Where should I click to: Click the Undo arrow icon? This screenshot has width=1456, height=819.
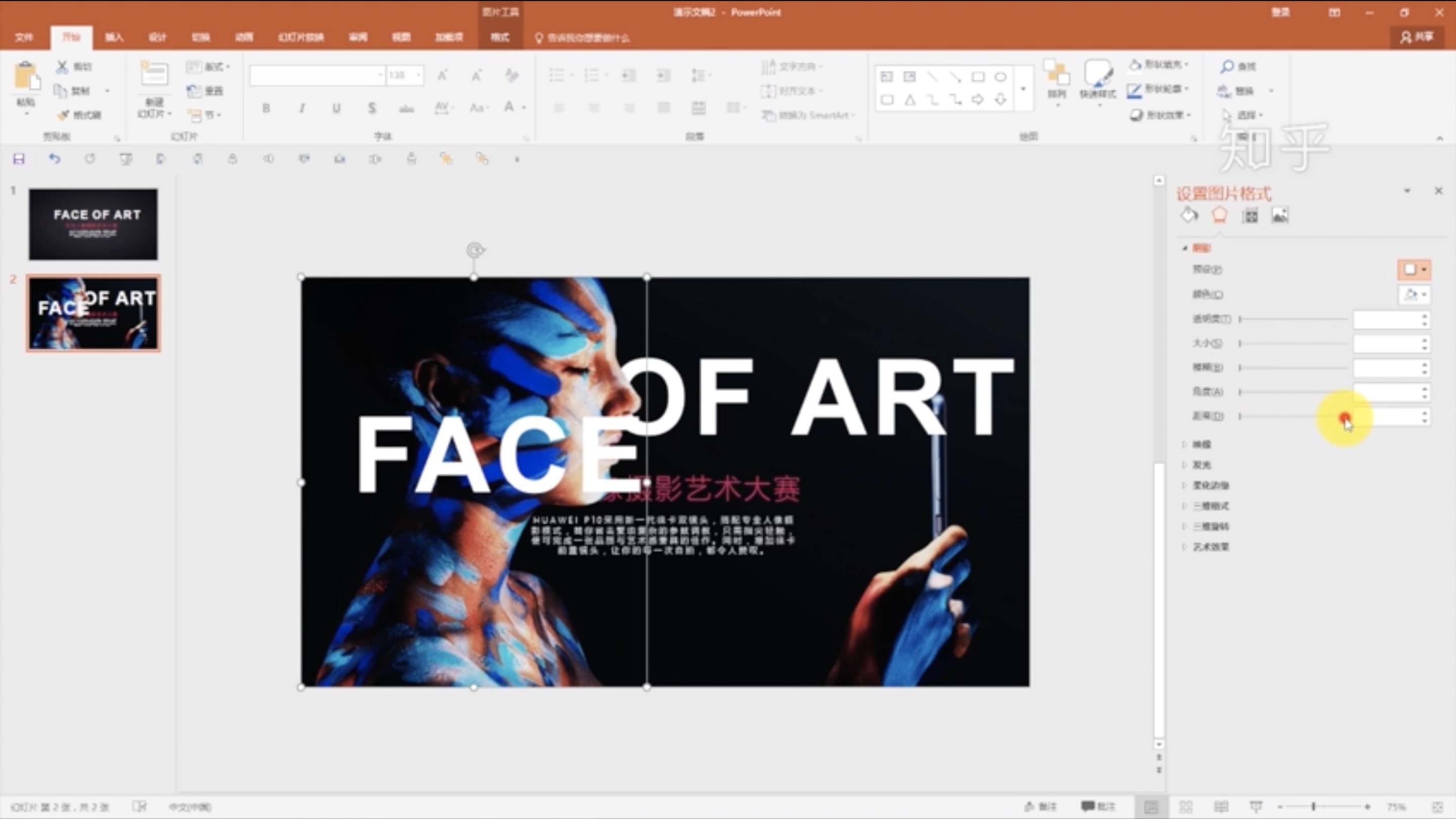(54, 159)
